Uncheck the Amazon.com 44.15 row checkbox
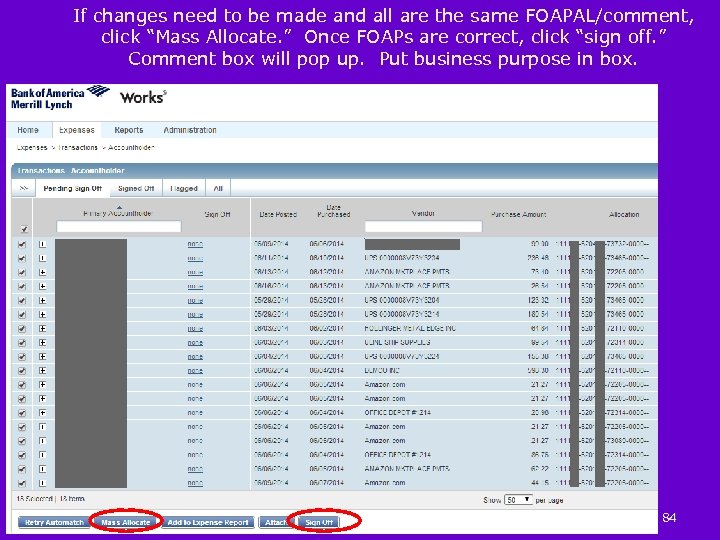Image resolution: width=720 pixels, height=540 pixels. click(x=22, y=483)
